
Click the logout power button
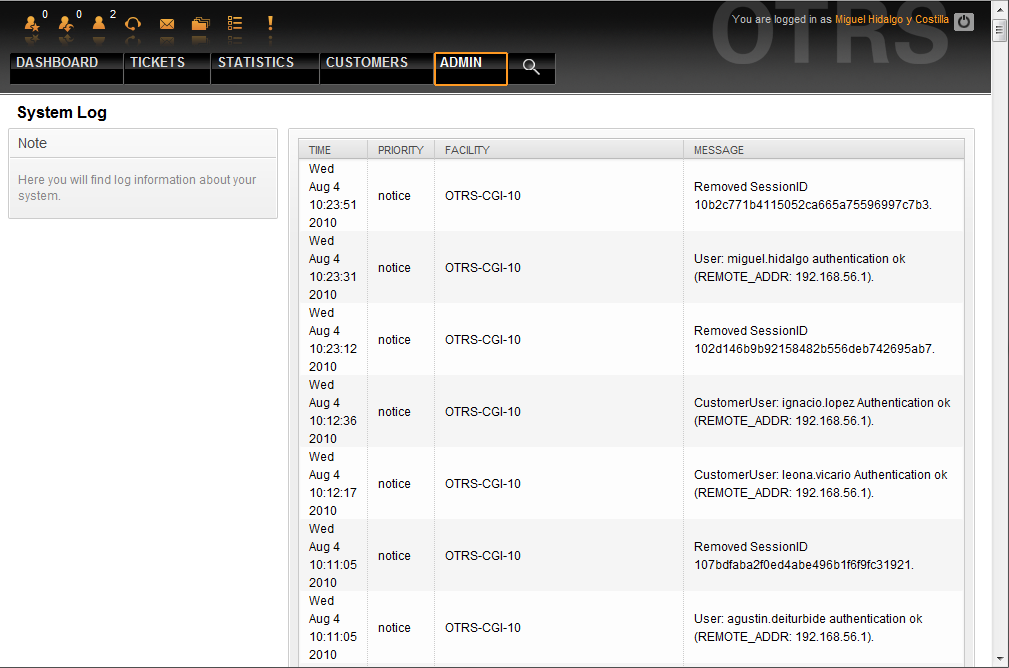pyautogui.click(x=963, y=21)
